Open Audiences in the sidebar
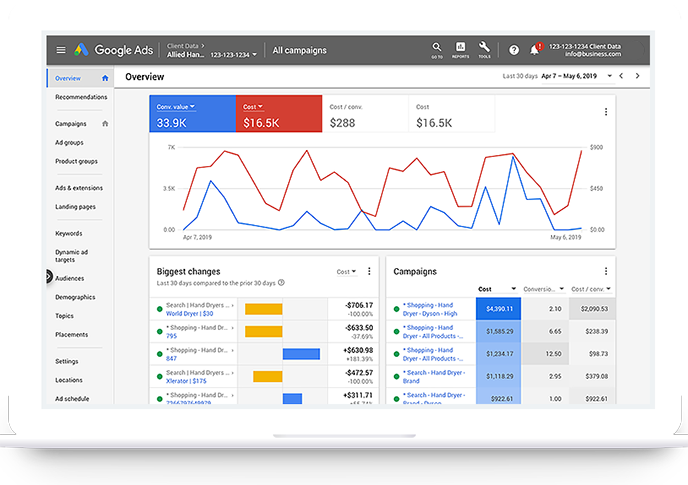This screenshot has height=485, width=688. click(70, 278)
